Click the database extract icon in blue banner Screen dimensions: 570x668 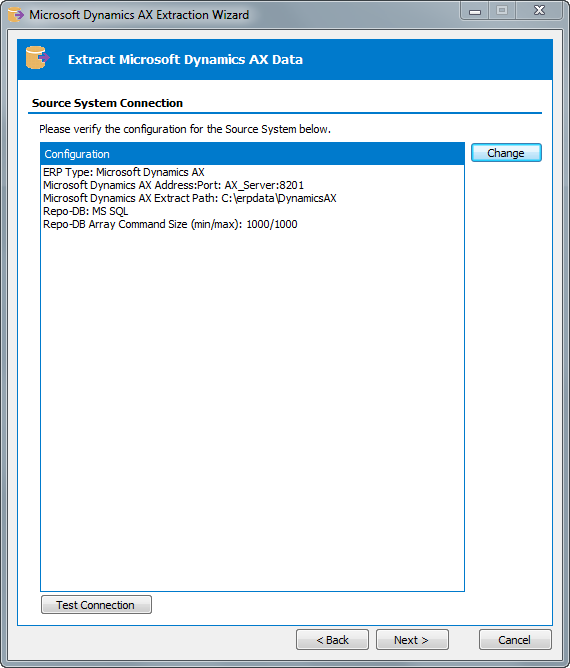tap(37, 58)
